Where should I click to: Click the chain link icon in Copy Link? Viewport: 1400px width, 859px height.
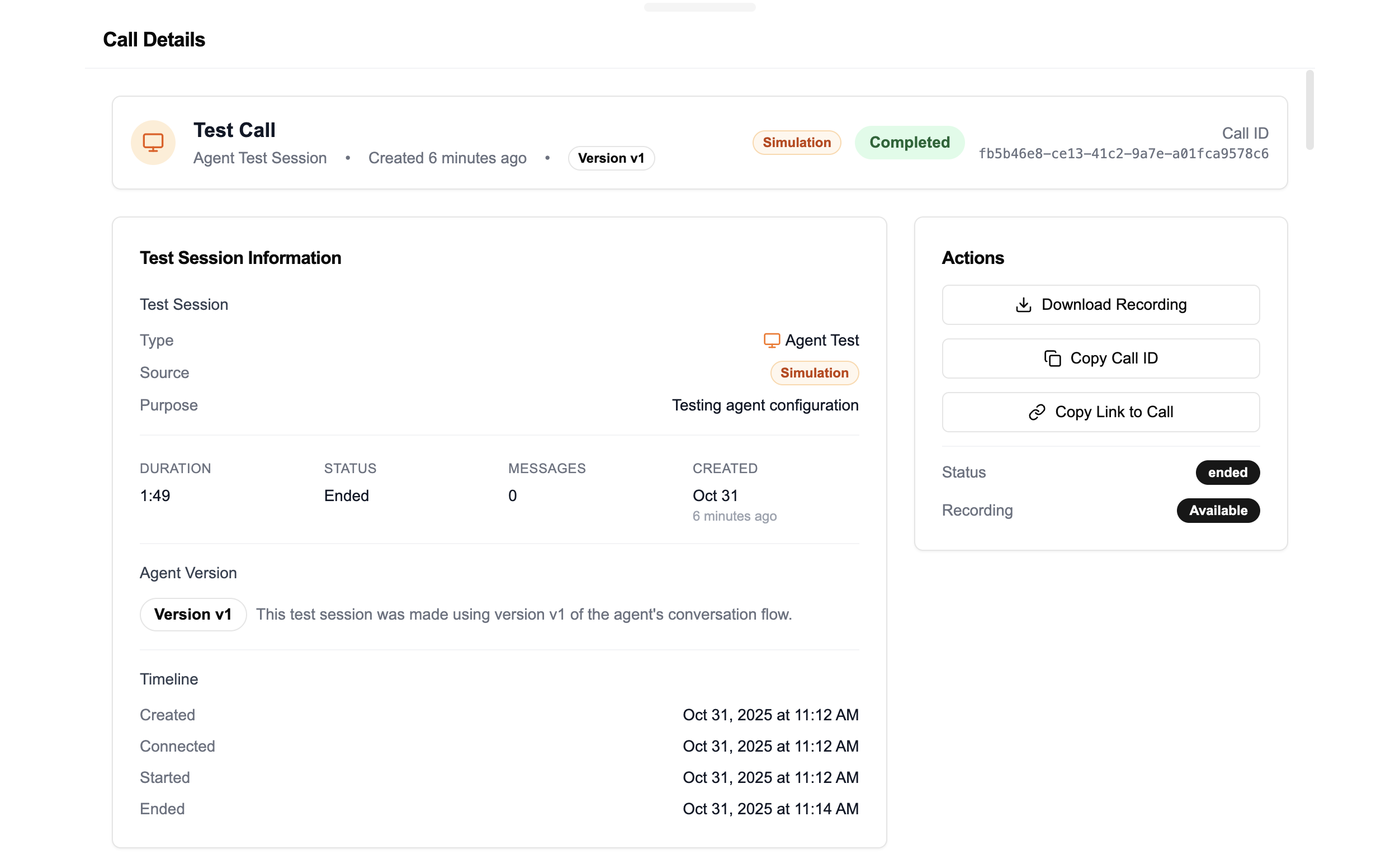[1037, 412]
